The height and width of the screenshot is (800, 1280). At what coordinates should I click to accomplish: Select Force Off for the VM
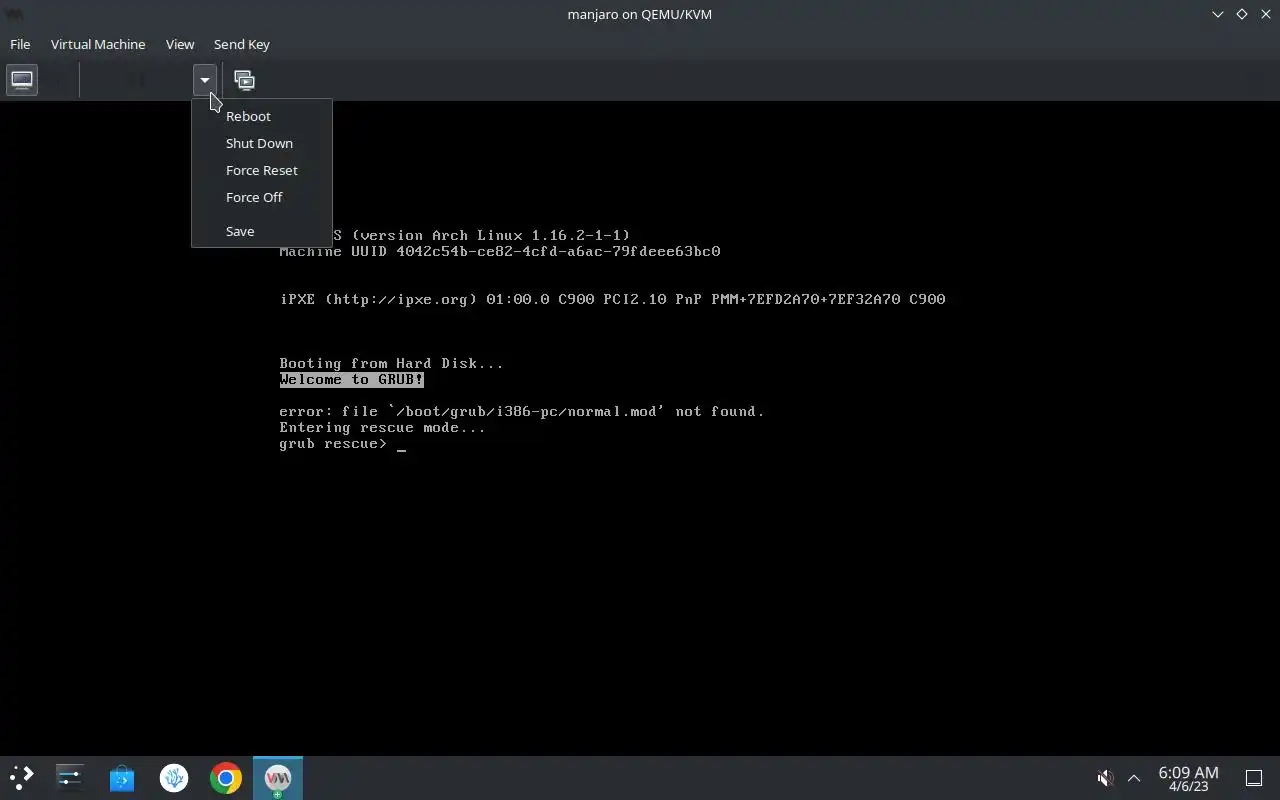(254, 197)
